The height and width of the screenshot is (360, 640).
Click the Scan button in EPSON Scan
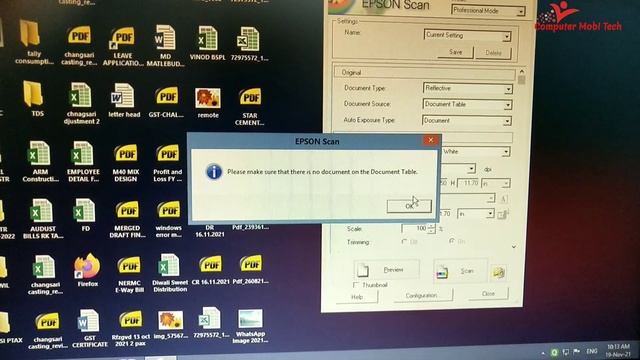tap(460, 271)
